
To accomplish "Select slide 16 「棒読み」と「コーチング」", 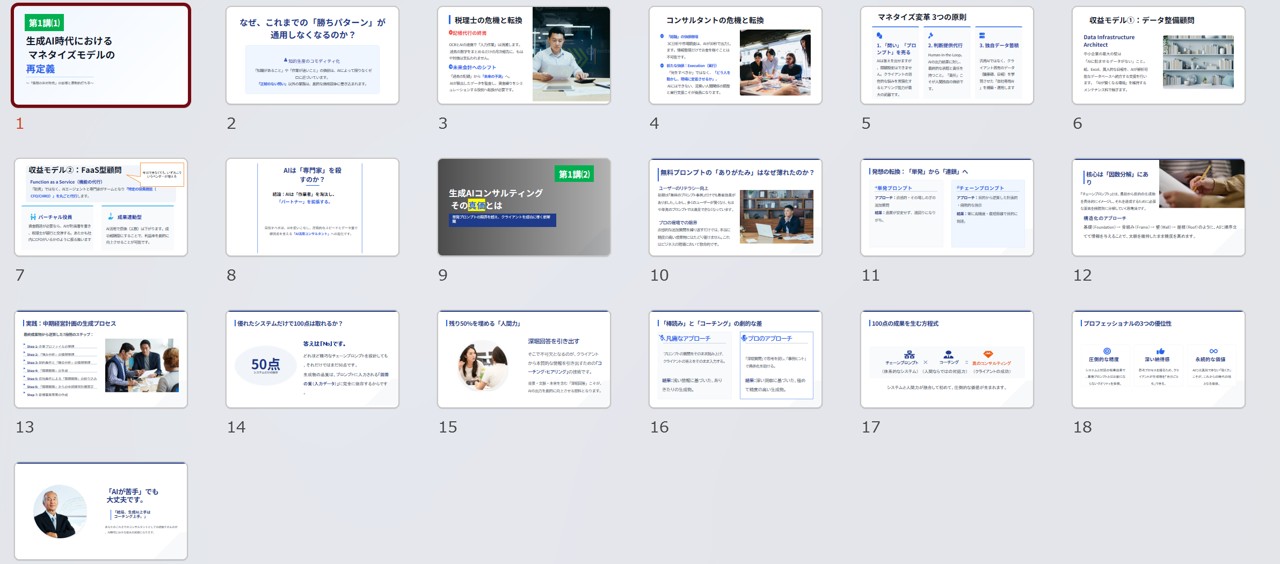I will click(735, 359).
